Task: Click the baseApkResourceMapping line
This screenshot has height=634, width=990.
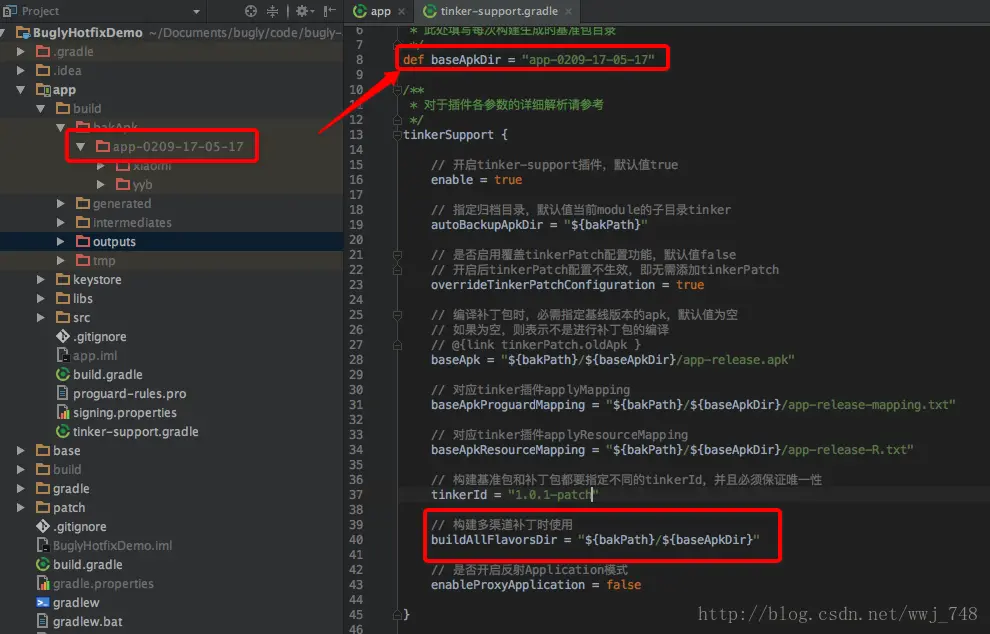Action: click(672, 450)
